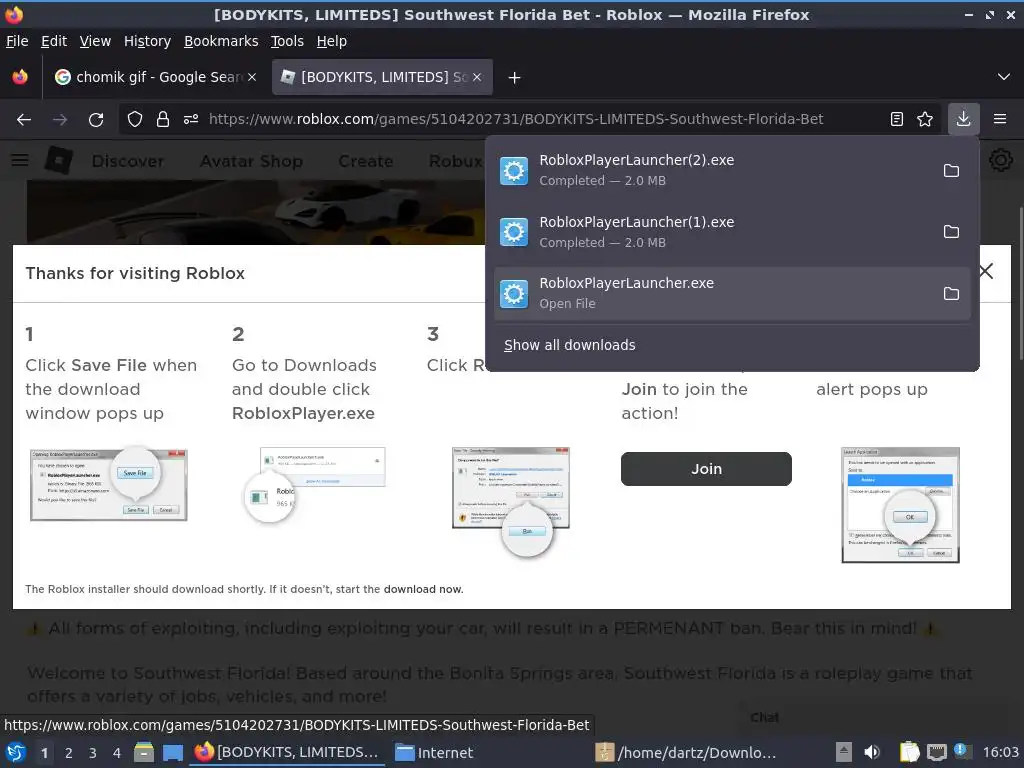Open the network monitor tray icon
This screenshot has height=768, width=1024.
tap(936, 752)
